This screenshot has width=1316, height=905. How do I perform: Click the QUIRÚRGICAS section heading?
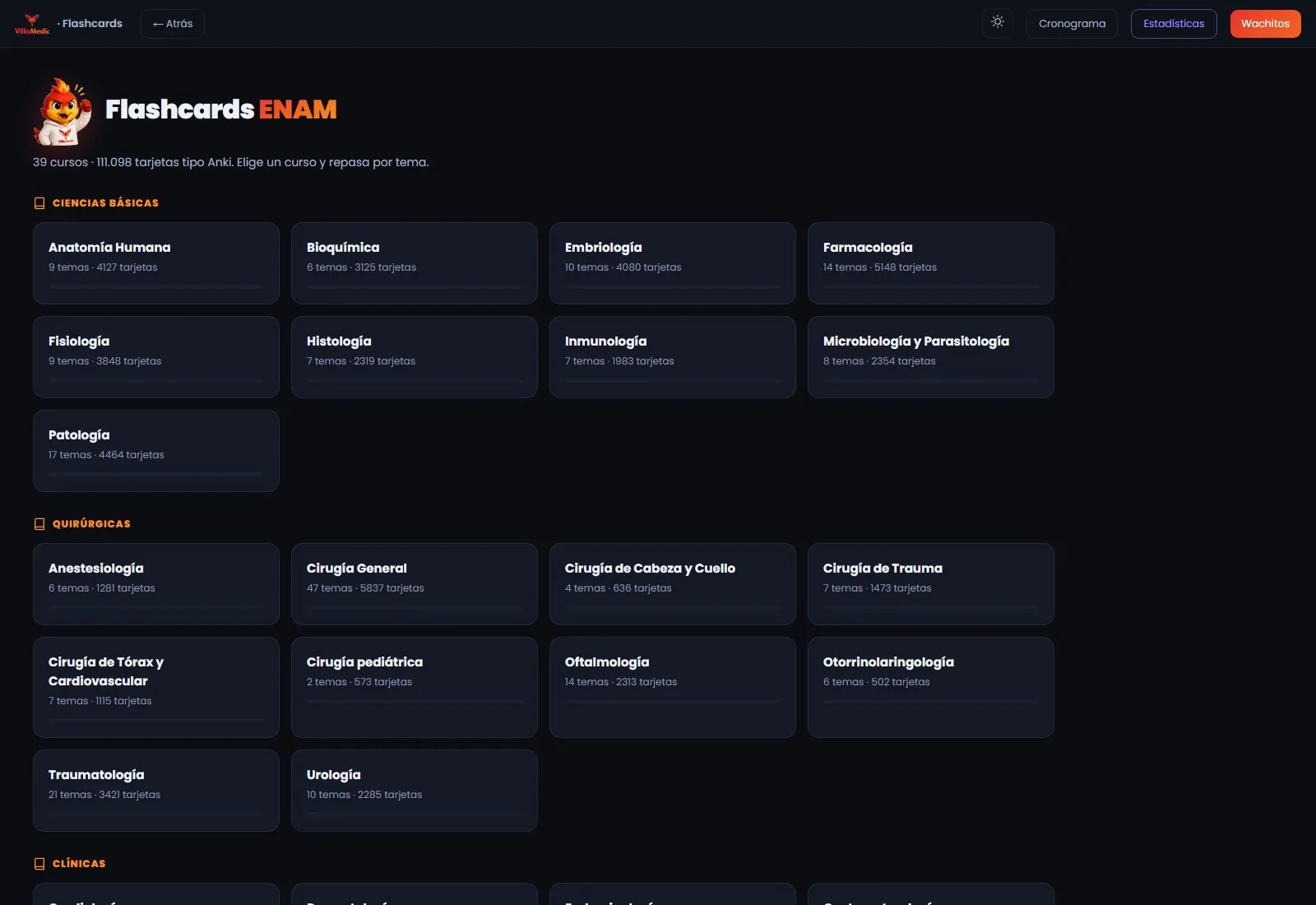91,524
